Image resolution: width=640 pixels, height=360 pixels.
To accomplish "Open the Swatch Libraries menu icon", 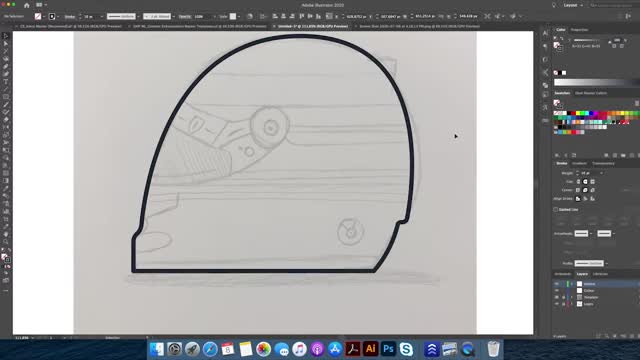I will click(557, 156).
